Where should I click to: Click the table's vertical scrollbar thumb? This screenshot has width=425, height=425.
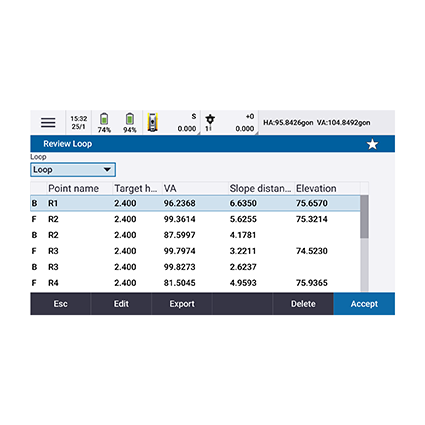364,217
